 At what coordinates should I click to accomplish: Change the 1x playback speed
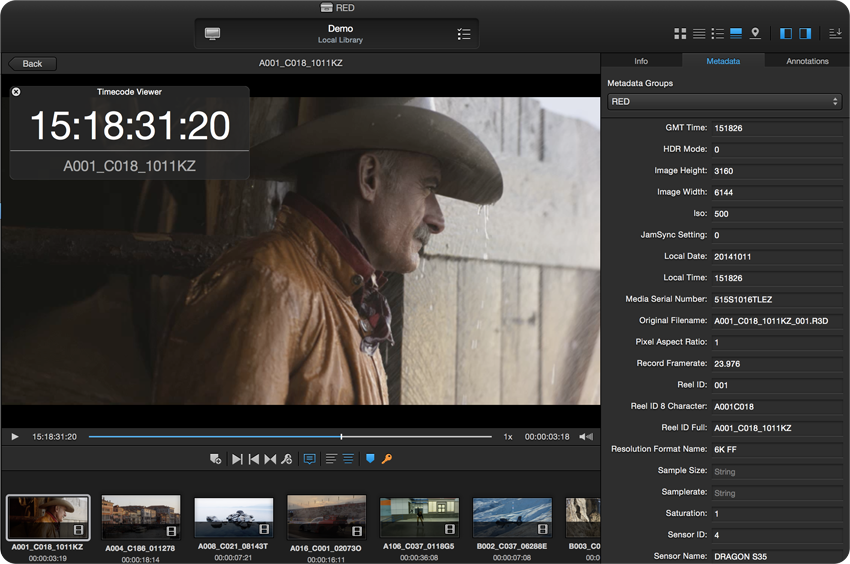pyautogui.click(x=508, y=437)
